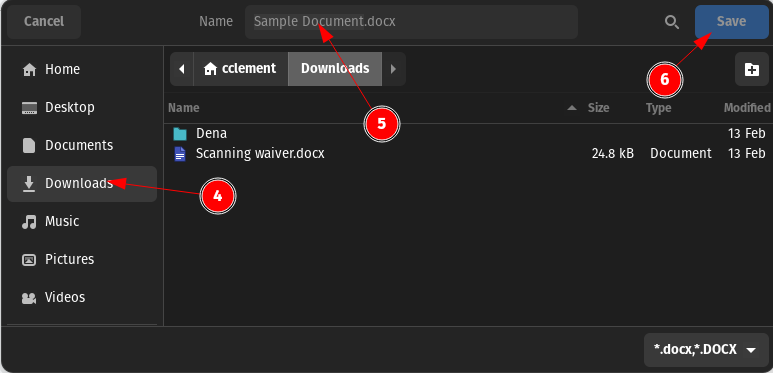Go forward with right path arrow
The image size is (773, 373).
[x=393, y=69]
